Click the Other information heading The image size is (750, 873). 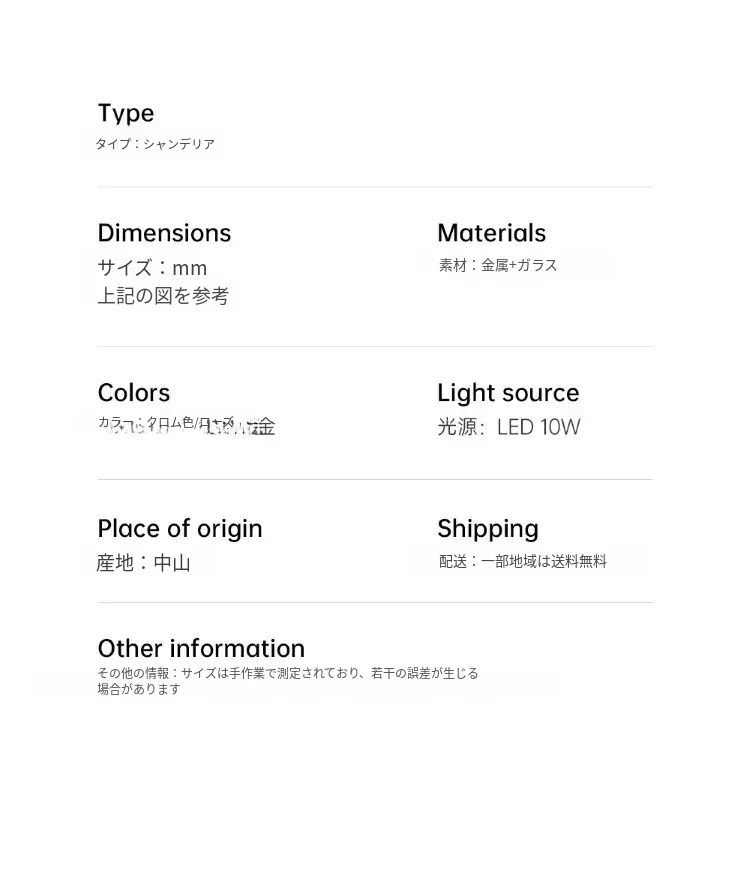pos(201,648)
